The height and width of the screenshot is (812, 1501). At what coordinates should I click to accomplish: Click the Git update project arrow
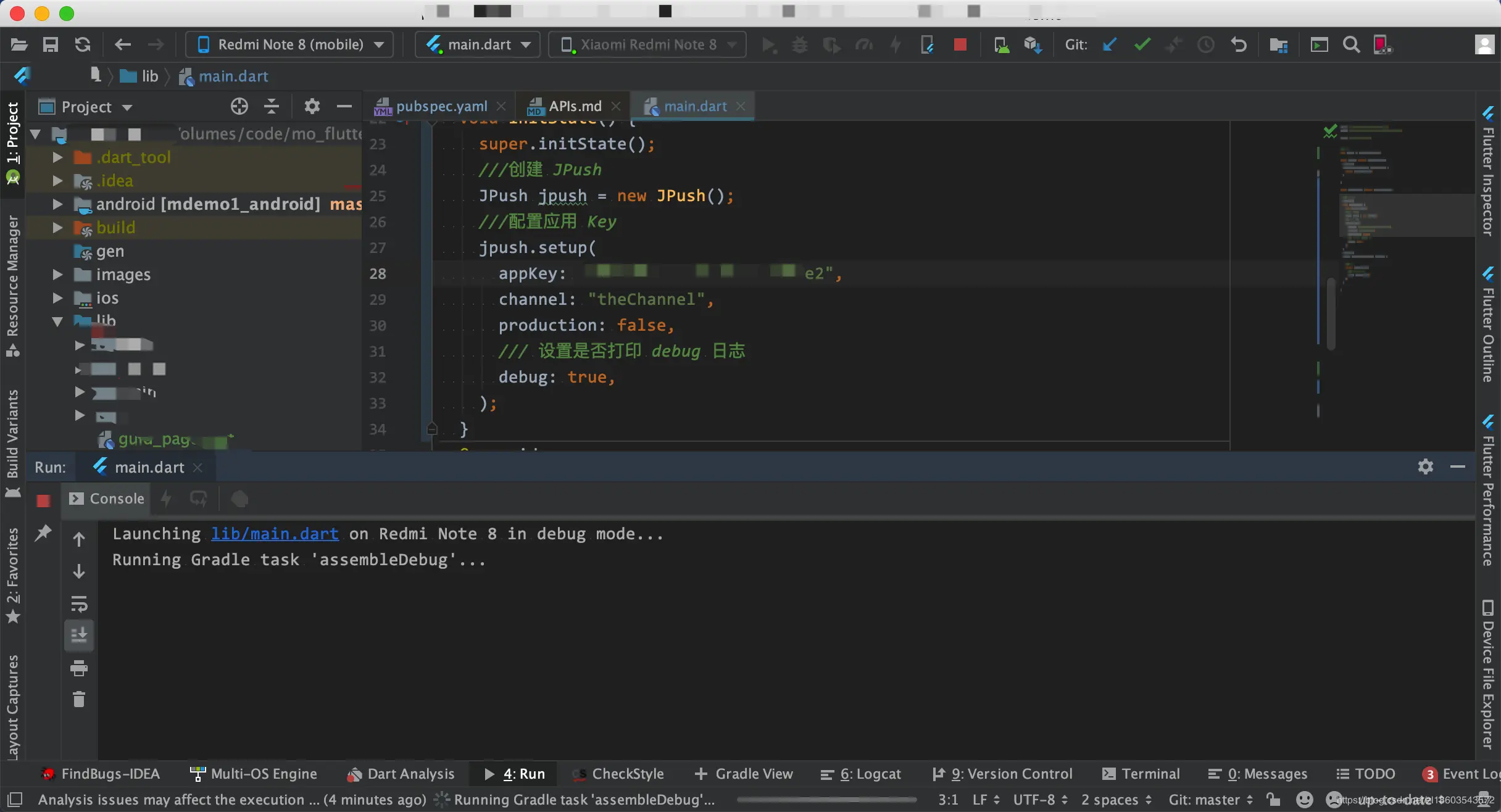tap(1109, 44)
